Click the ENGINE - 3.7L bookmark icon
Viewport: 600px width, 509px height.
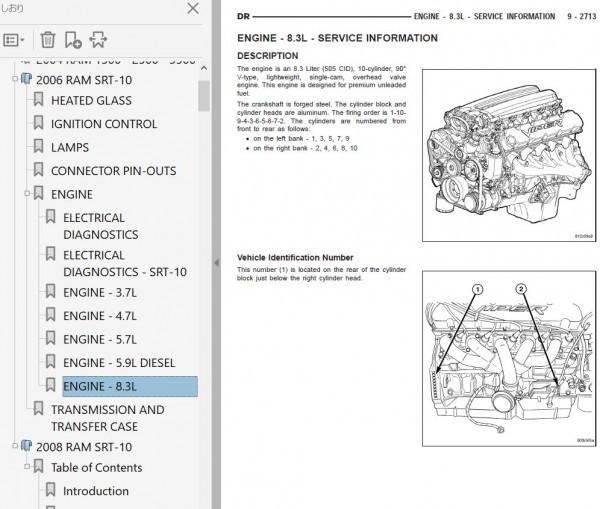51,291
